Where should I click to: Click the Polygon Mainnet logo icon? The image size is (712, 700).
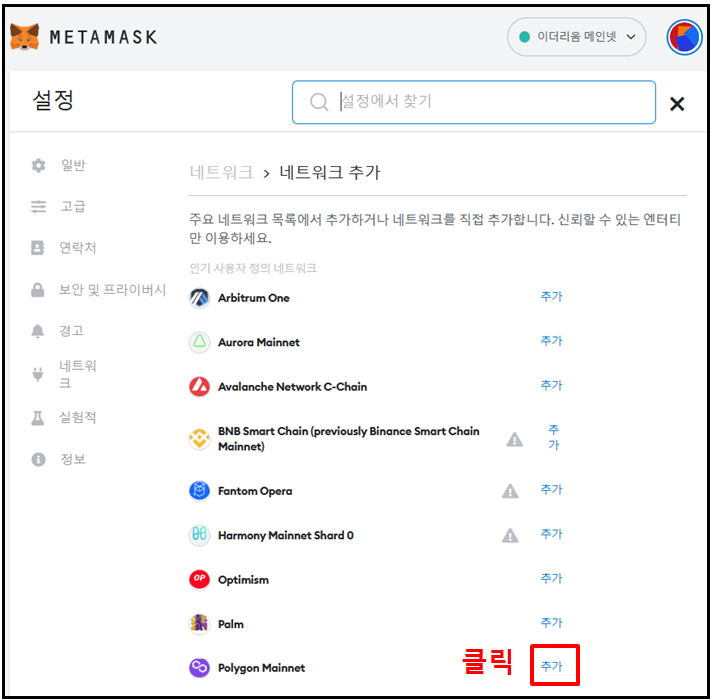click(199, 668)
